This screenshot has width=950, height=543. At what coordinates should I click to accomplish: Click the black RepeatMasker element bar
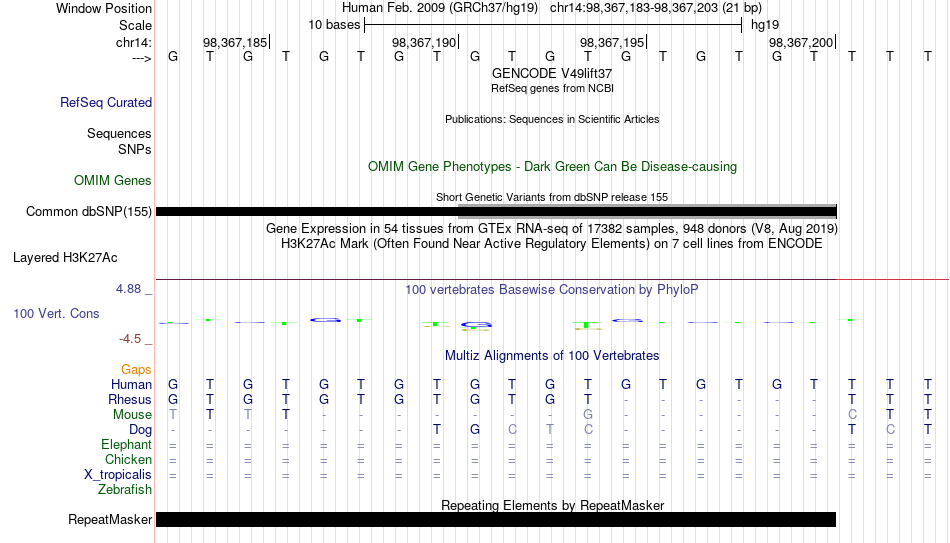496,519
